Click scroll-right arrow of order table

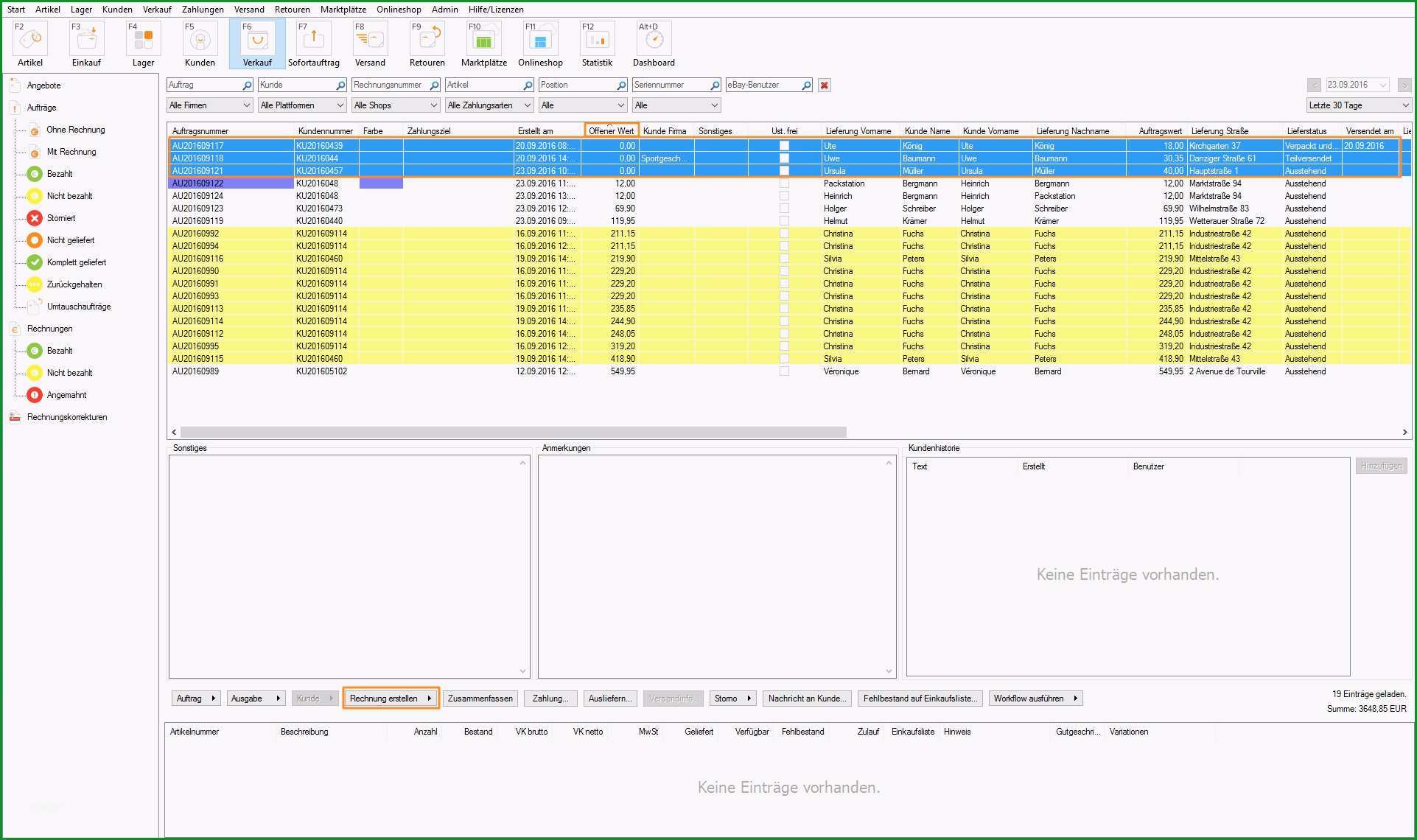pyautogui.click(x=1404, y=433)
